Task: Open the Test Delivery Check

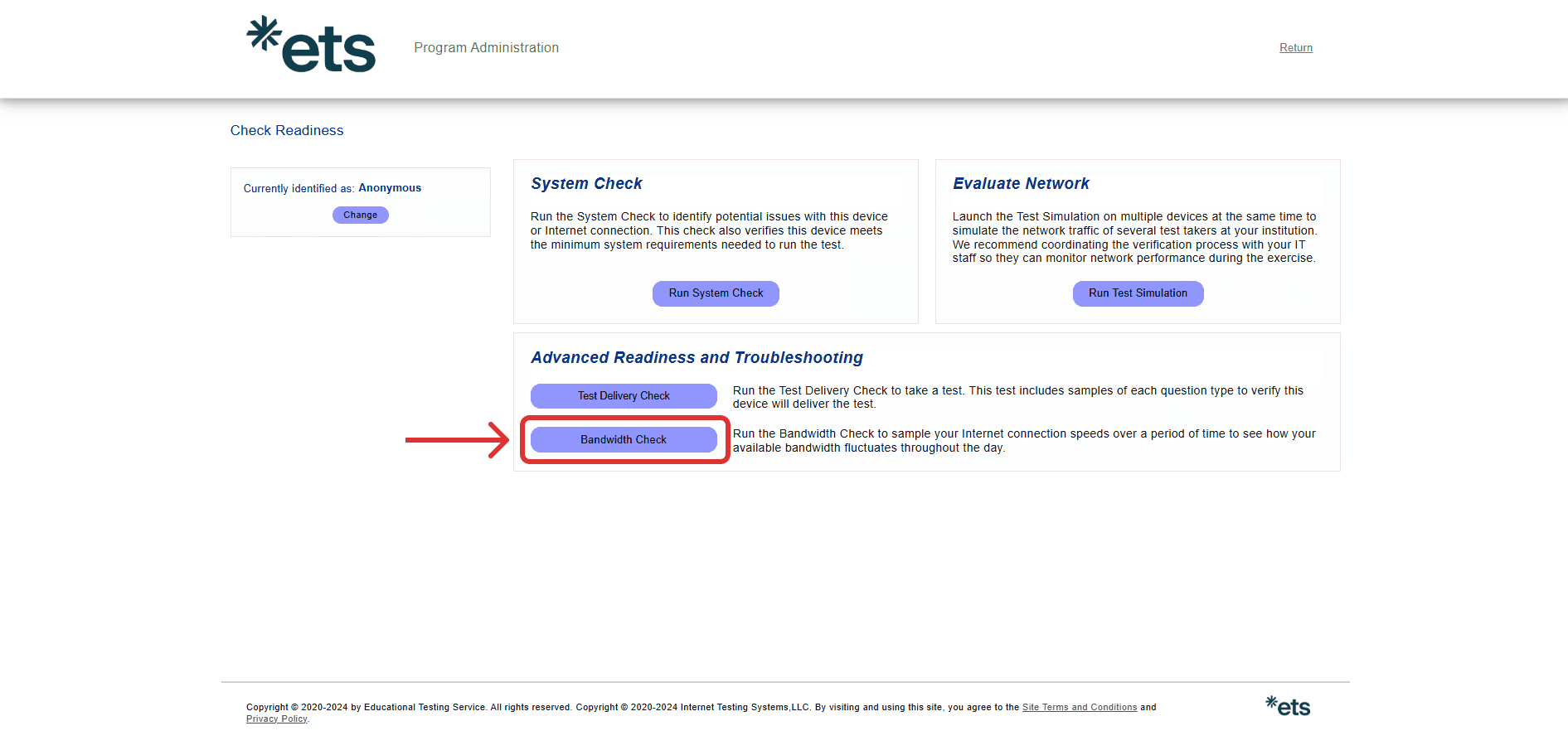Action: [624, 396]
